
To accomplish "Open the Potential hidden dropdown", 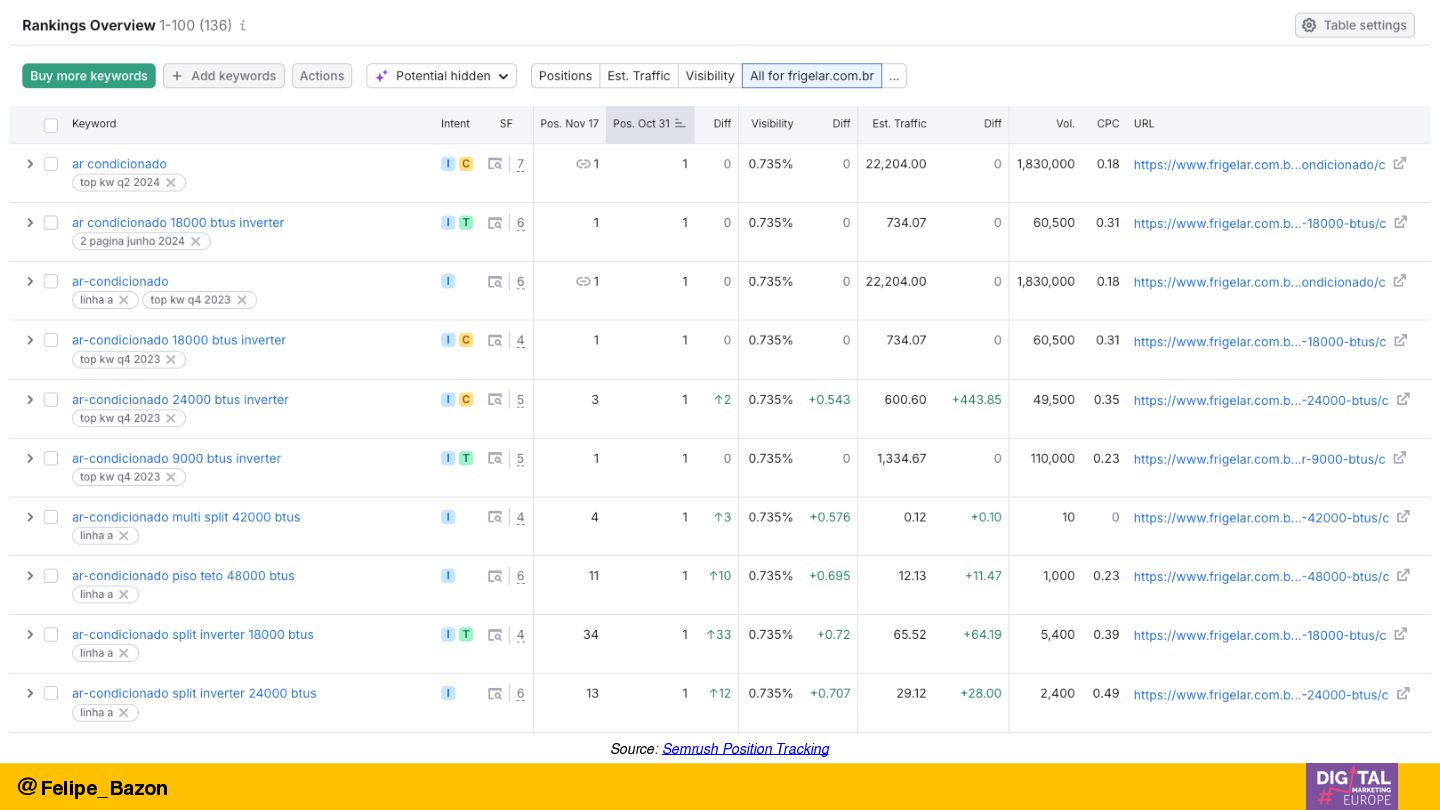I will click(x=441, y=76).
